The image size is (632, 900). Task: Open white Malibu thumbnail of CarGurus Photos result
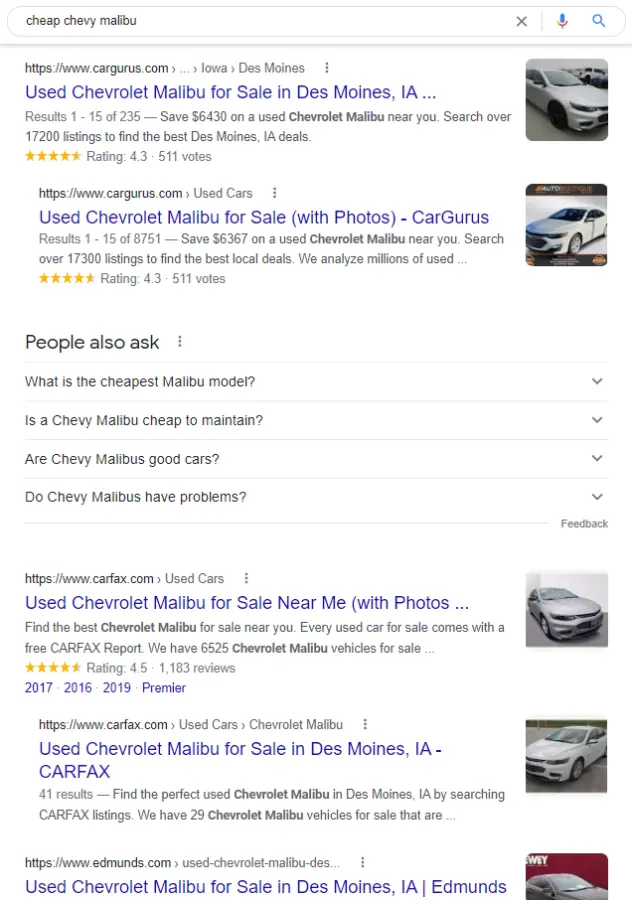click(x=566, y=225)
